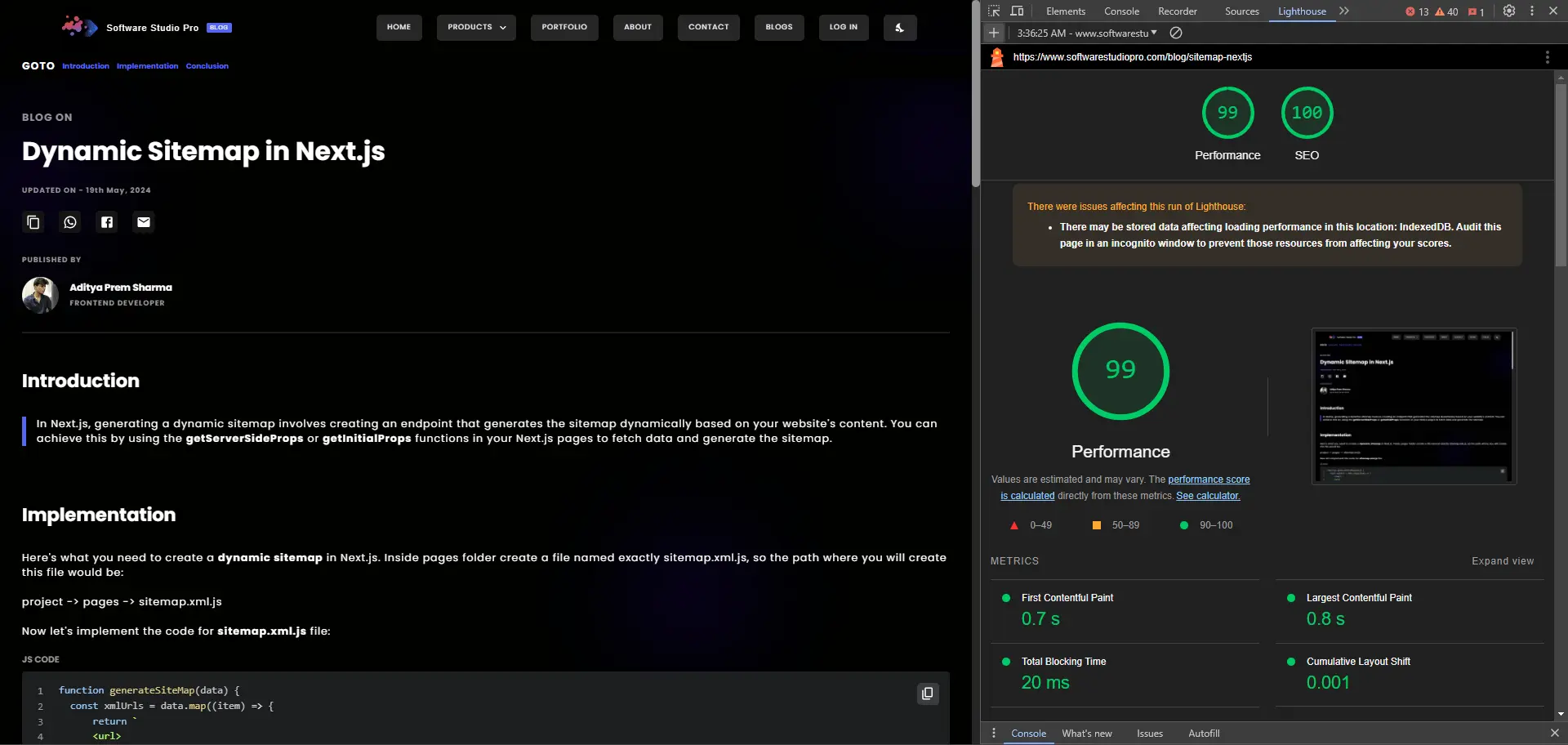This screenshot has width=1568, height=745.
Task: Open the CONTACT page
Action: [x=709, y=28]
